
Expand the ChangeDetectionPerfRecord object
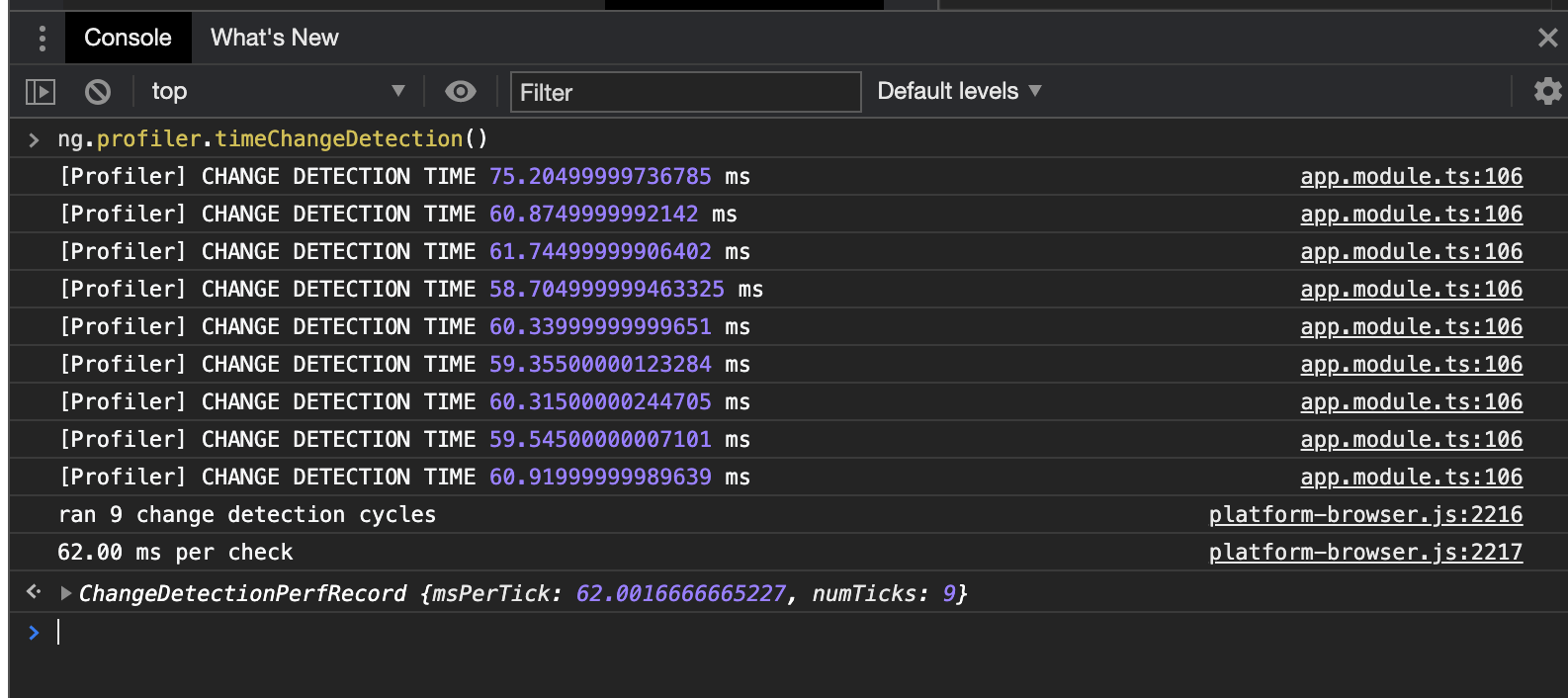pos(66,593)
